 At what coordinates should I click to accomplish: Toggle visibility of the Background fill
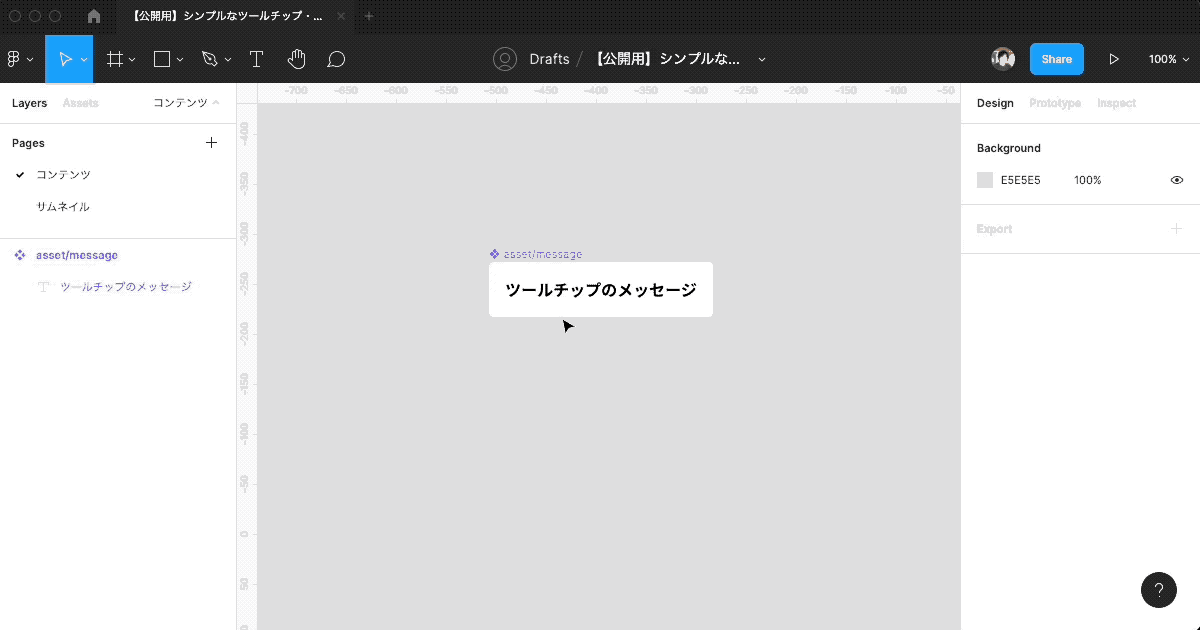pos(1176,180)
